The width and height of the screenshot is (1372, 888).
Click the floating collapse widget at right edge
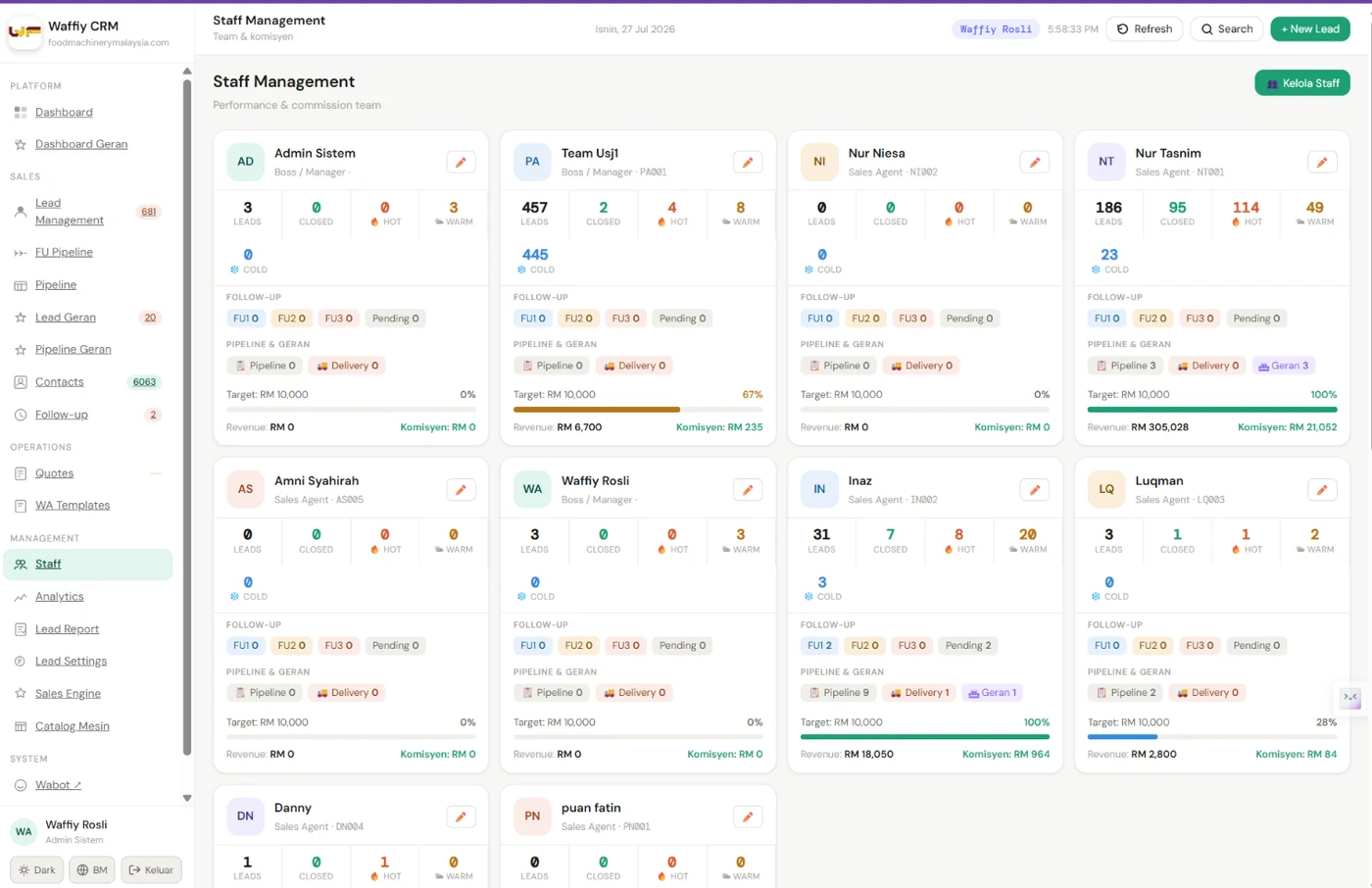pos(1350,698)
